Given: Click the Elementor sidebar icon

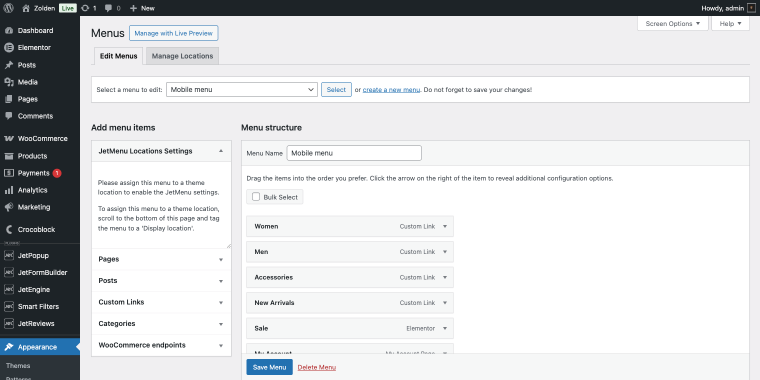Looking at the screenshot, I should [9, 48].
